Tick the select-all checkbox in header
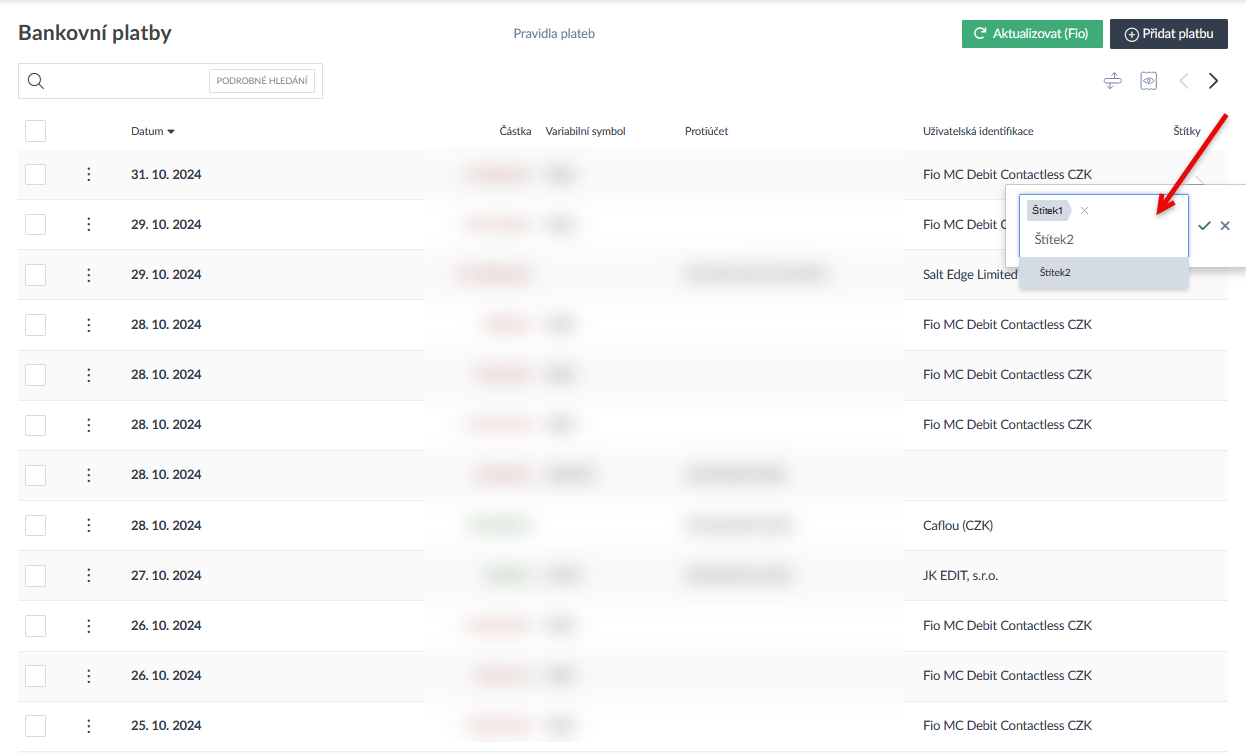1246x754 pixels. (x=35, y=131)
